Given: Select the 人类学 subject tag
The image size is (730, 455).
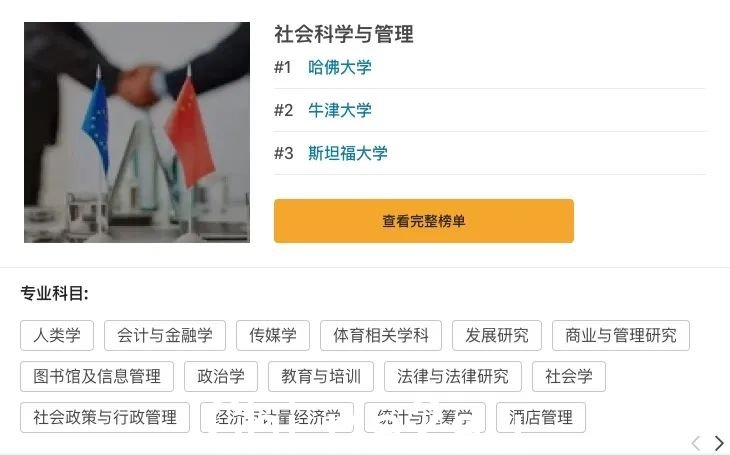Looking at the screenshot, I should pos(57,335).
